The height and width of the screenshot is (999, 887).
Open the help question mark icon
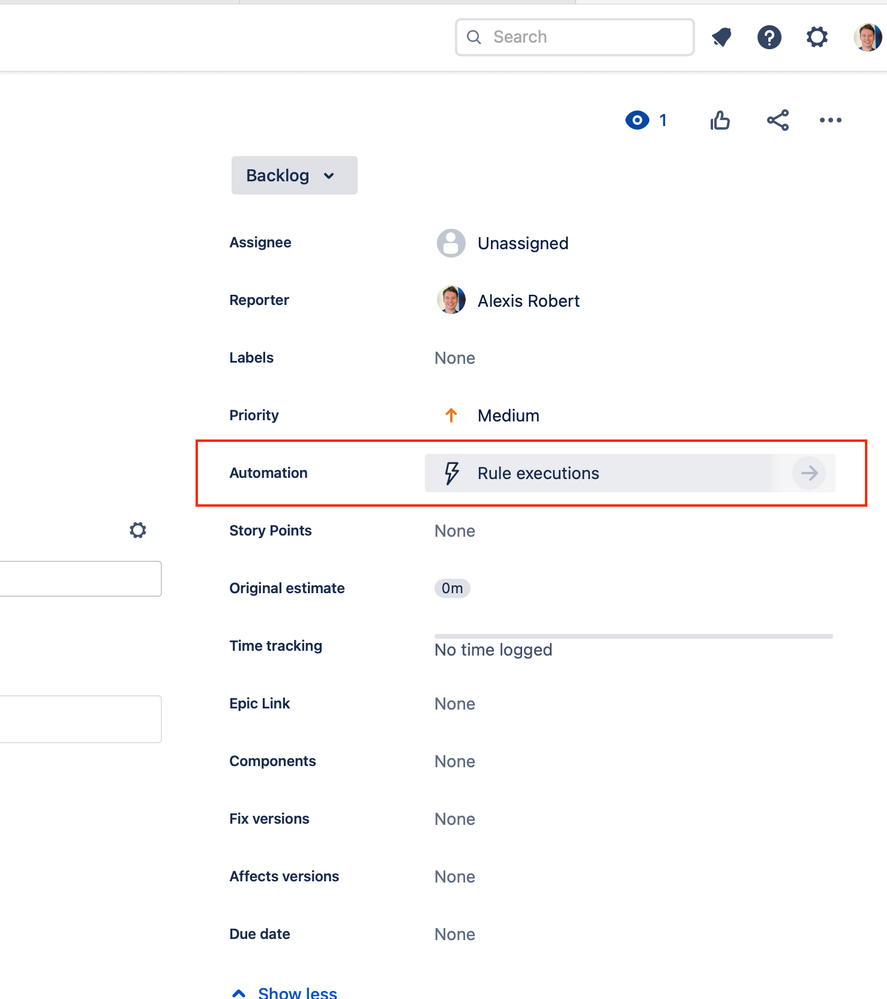[769, 37]
